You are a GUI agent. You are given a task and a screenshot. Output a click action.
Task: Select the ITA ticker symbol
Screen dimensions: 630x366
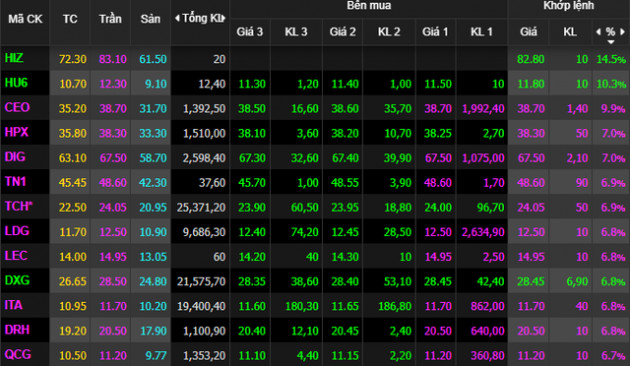pyautogui.click(x=13, y=305)
